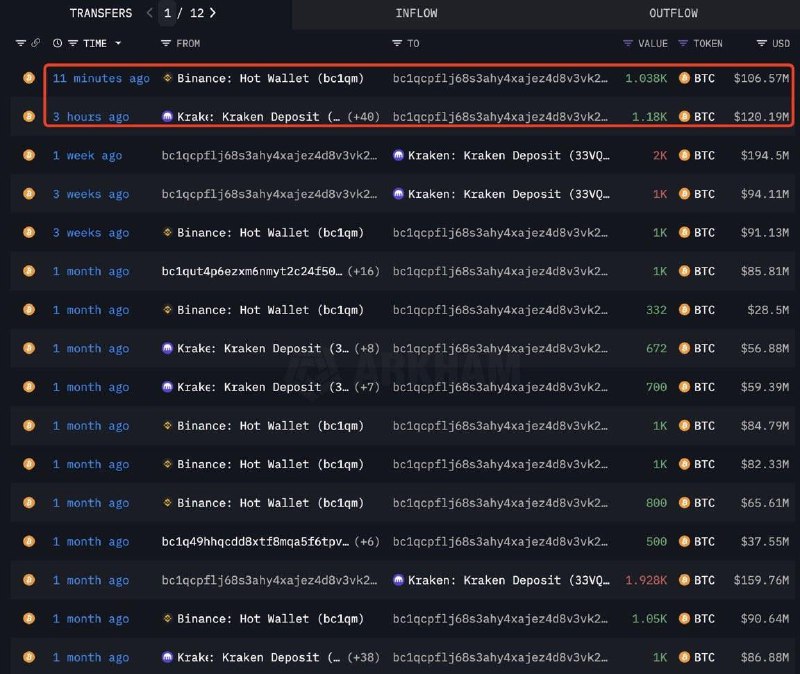Click the (+6) additional senders badge
This screenshot has height=674, width=800.
(367, 542)
